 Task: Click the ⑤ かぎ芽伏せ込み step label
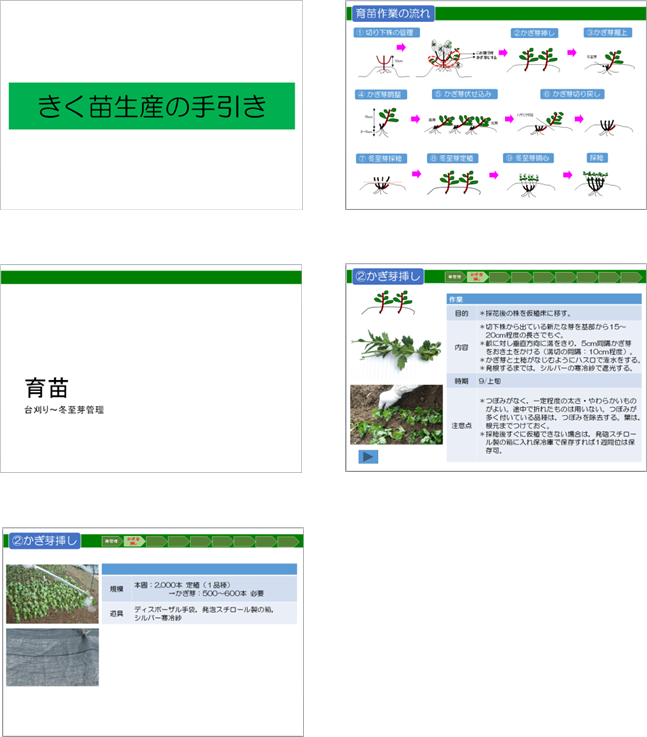(464, 94)
